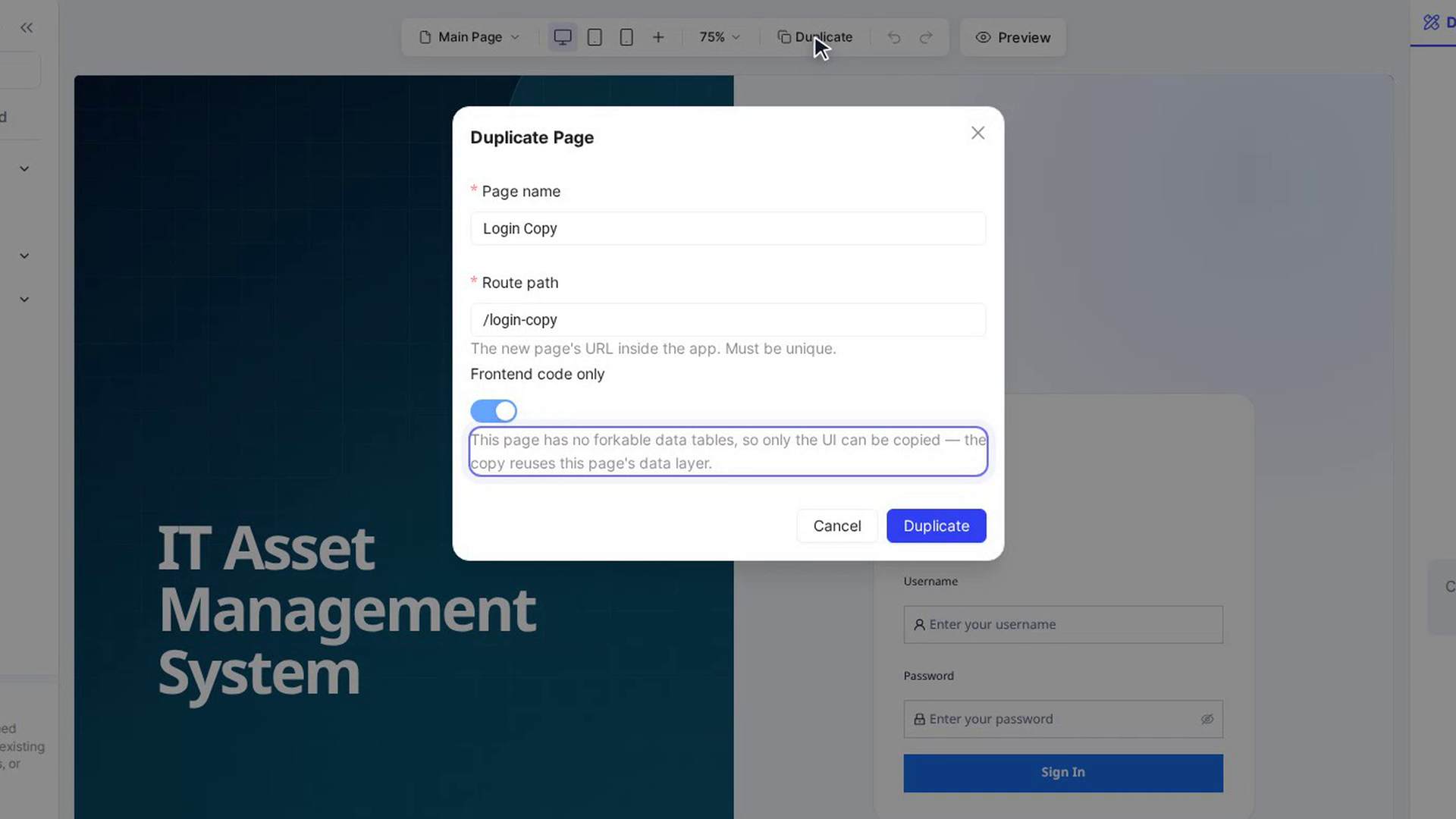1456x819 pixels.
Task: Focus the Page name field Login Copy
Action: click(728, 228)
